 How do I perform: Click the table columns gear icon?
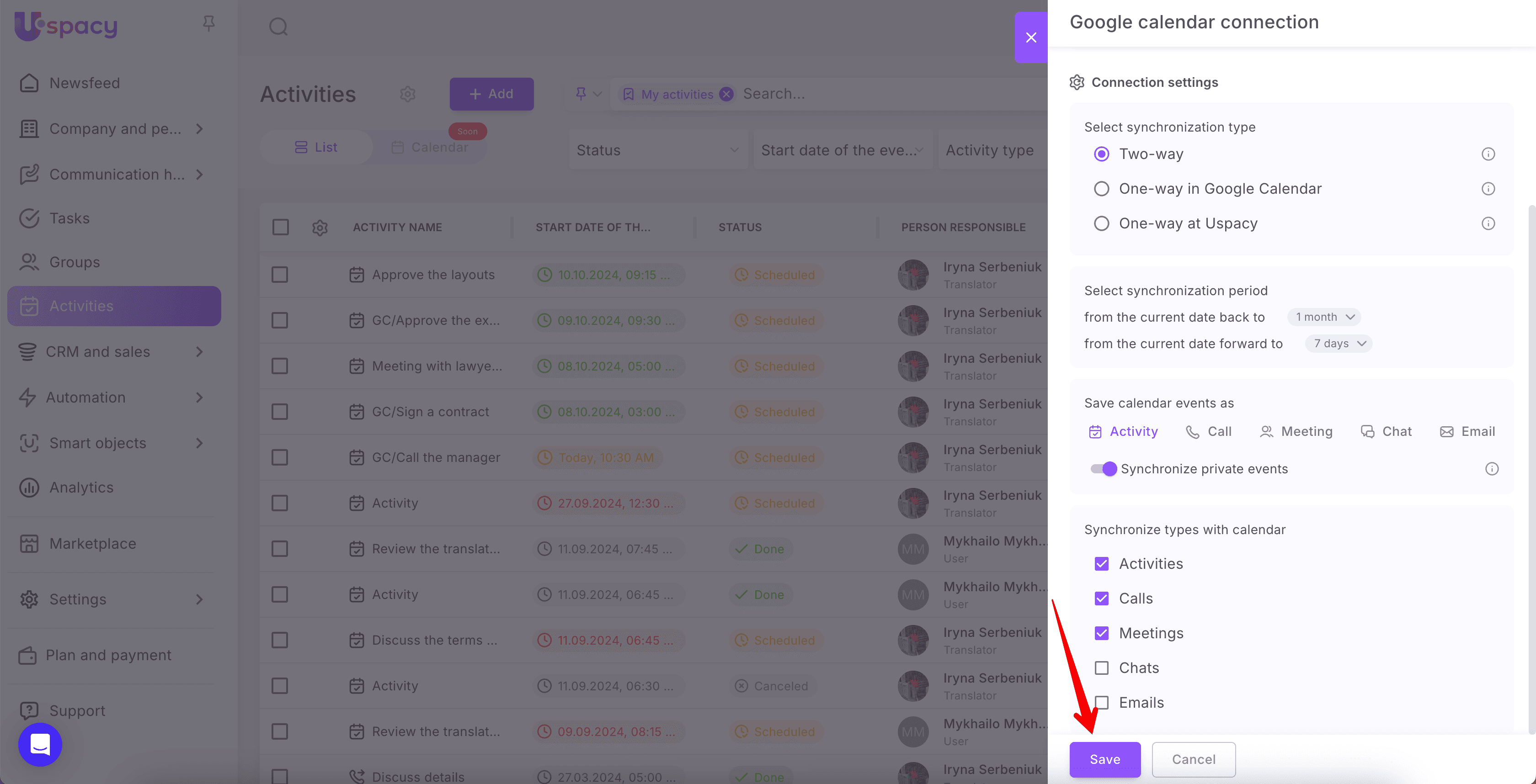tap(320, 228)
